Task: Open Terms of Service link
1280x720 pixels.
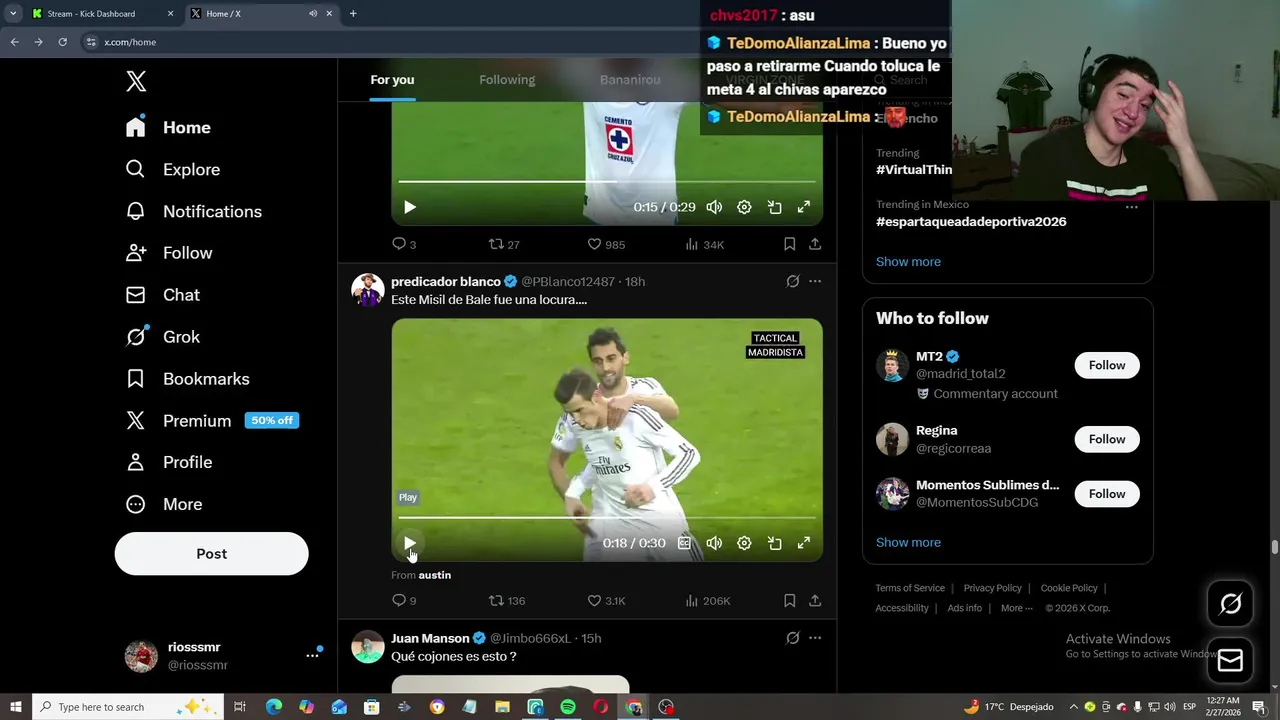Action: coord(910,588)
